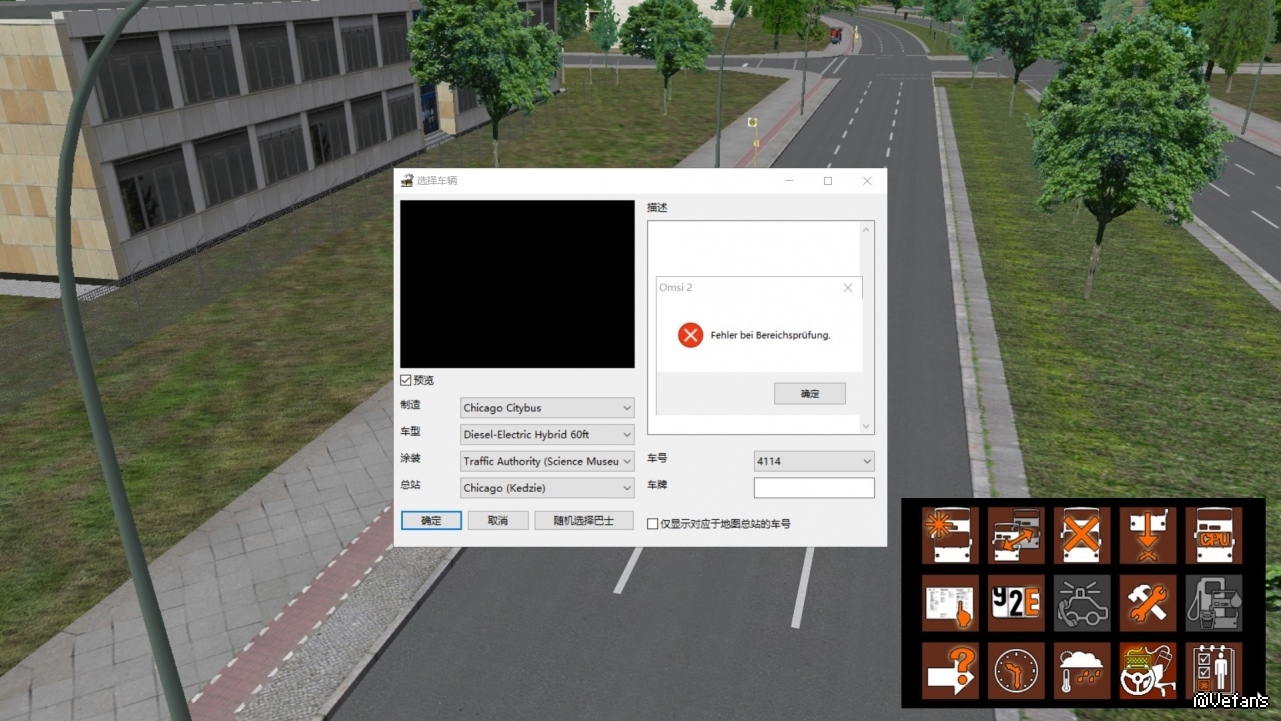Click the '车型' label

[x=411, y=432]
